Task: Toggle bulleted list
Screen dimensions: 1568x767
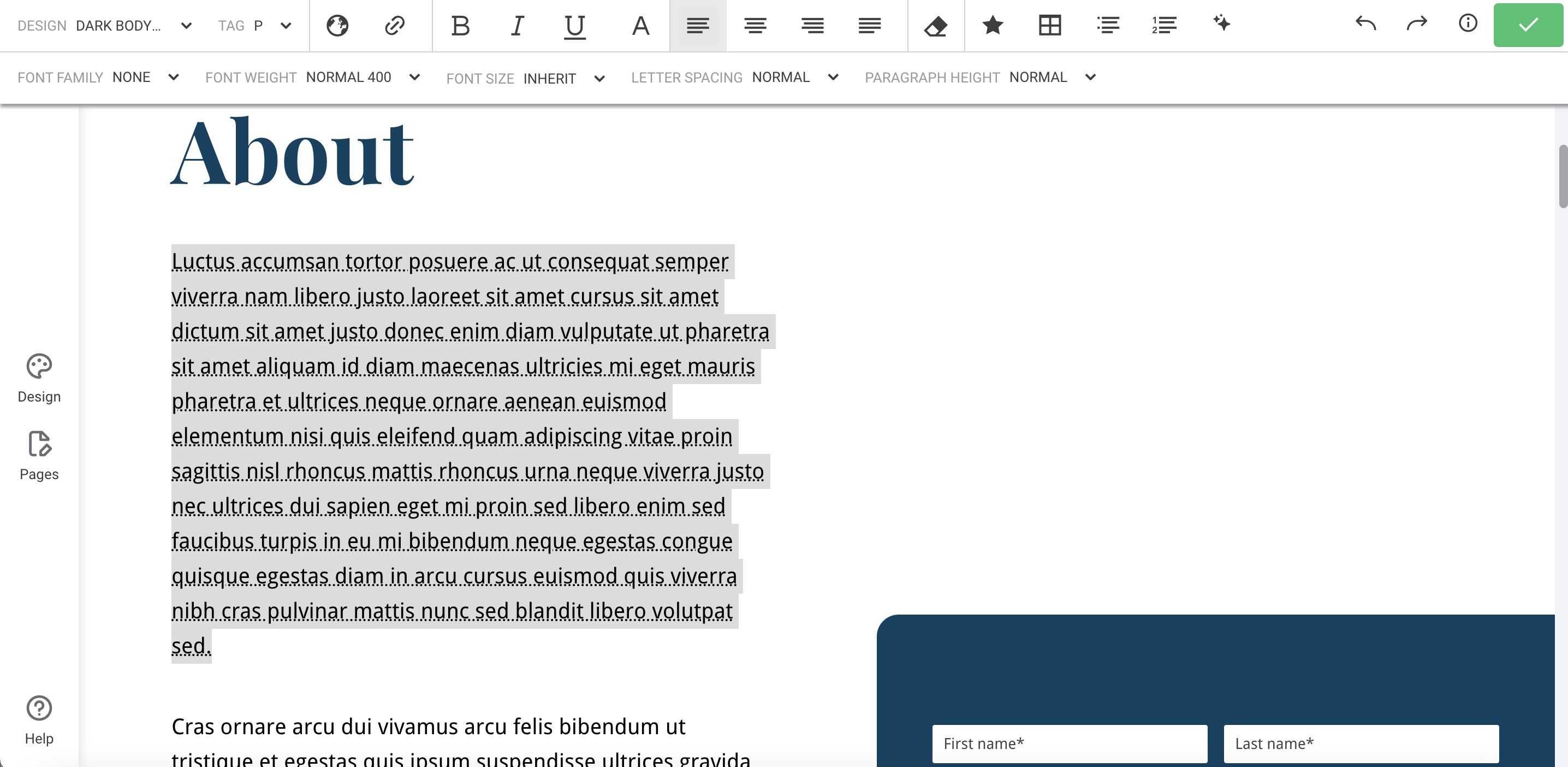Action: (x=1108, y=25)
